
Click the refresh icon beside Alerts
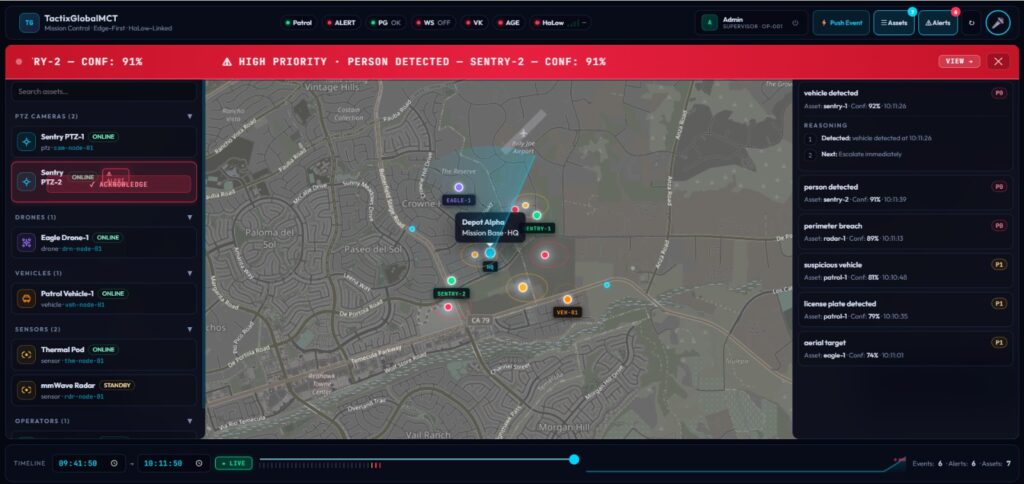(971, 23)
